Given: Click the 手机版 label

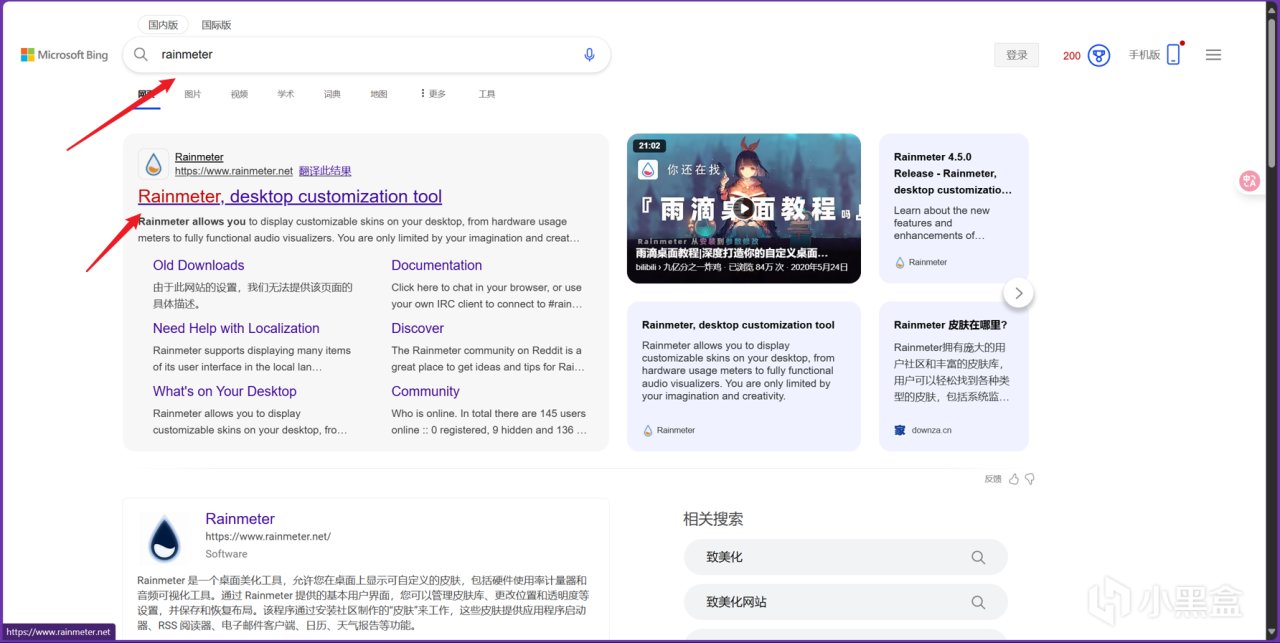Looking at the screenshot, I should [1144, 55].
